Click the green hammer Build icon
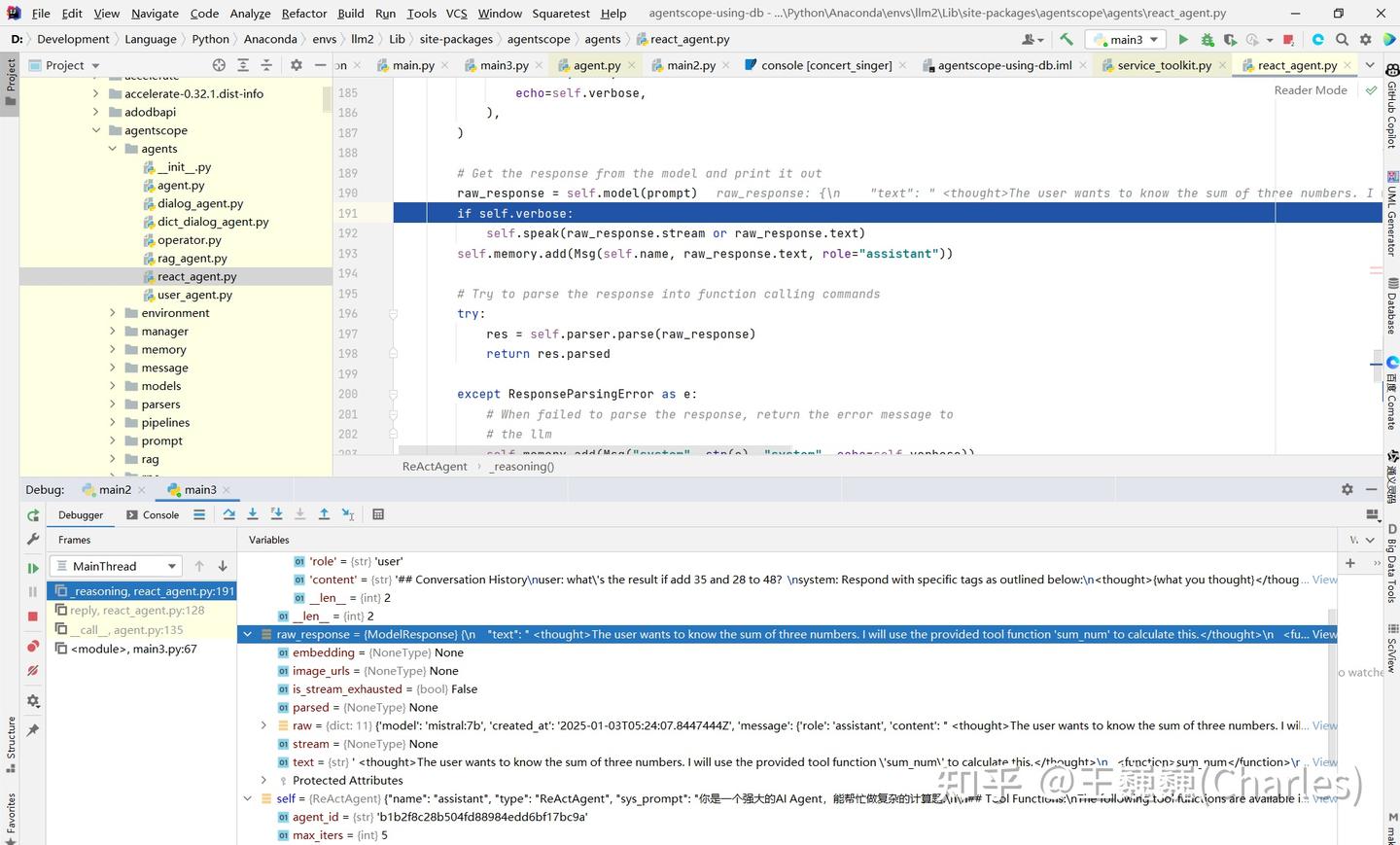Screen dimensions: 1400x845 [x=1067, y=40]
